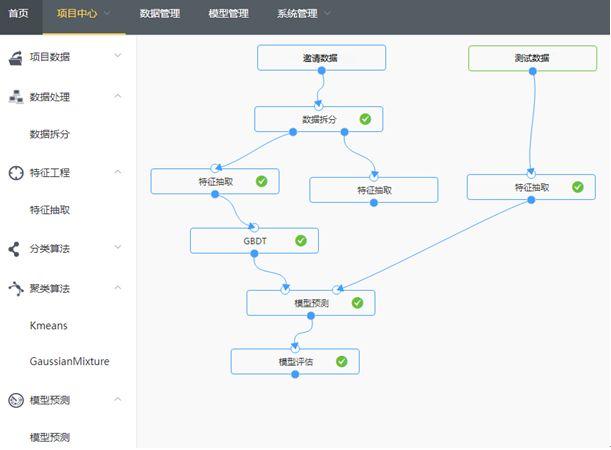Click output port of middle 特征抽取 node
The image size is (611, 450).
point(374,203)
